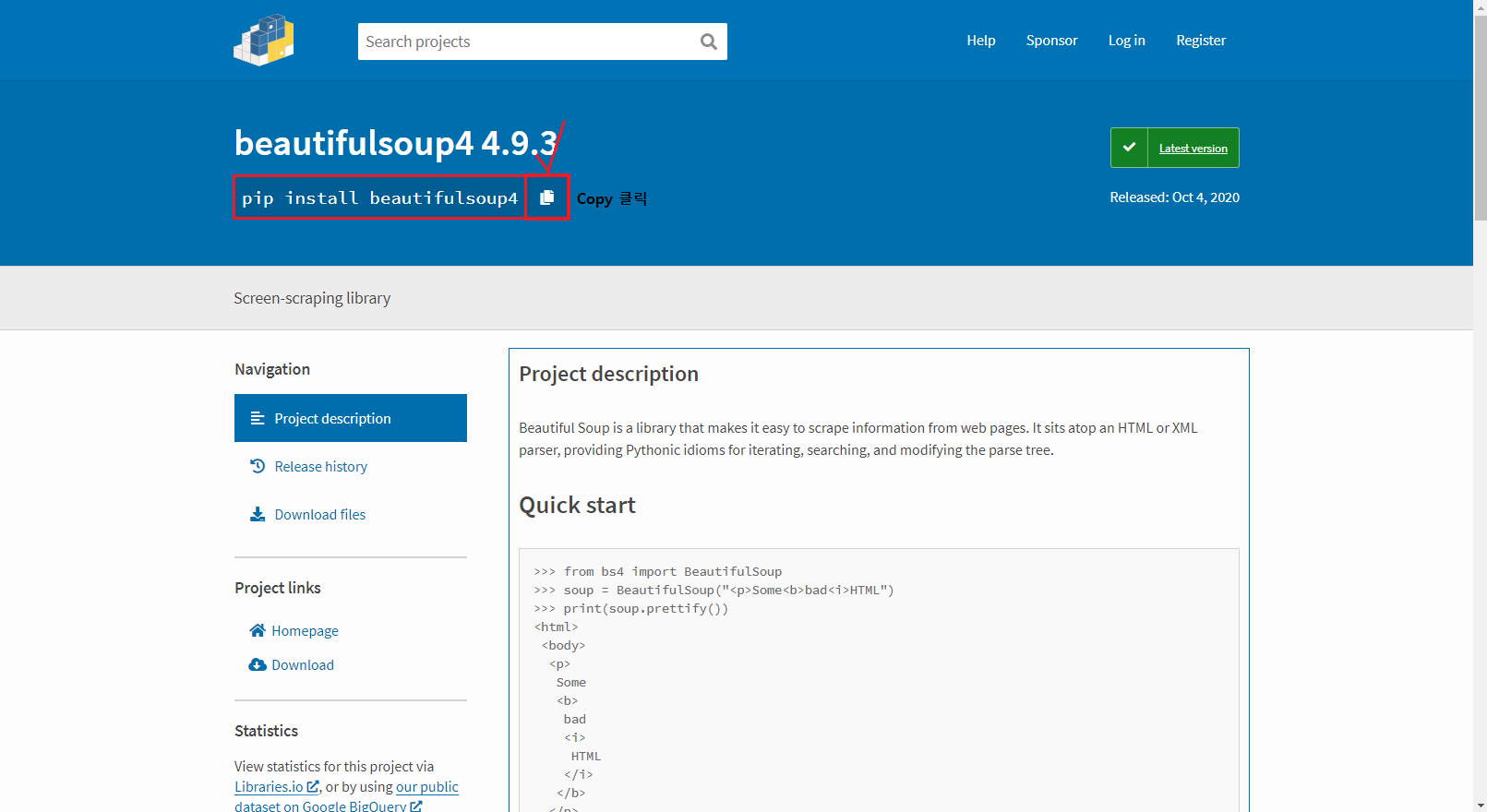Click the Project description heading in the content panel
This screenshot has height=812, width=1487.
click(x=608, y=374)
